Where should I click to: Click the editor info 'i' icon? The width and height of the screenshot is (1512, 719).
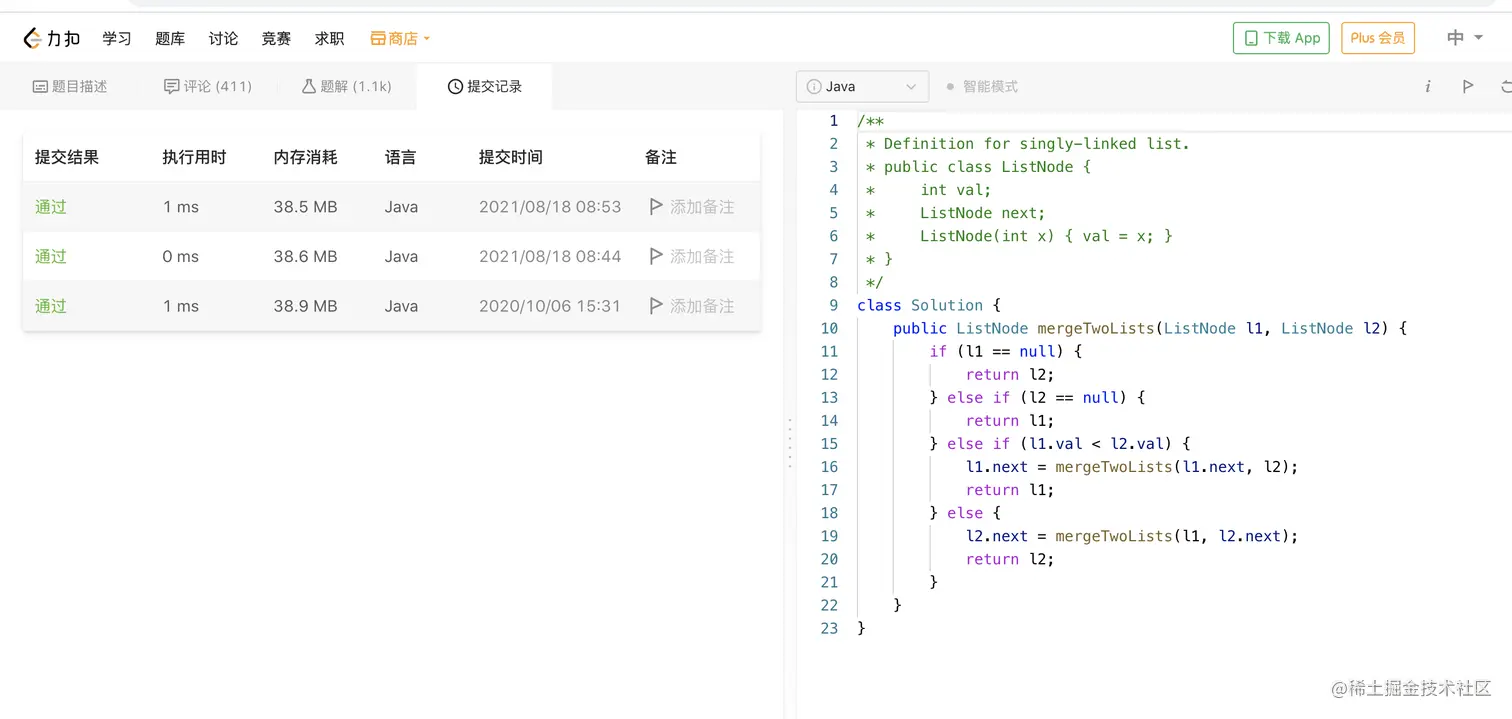pos(1427,87)
